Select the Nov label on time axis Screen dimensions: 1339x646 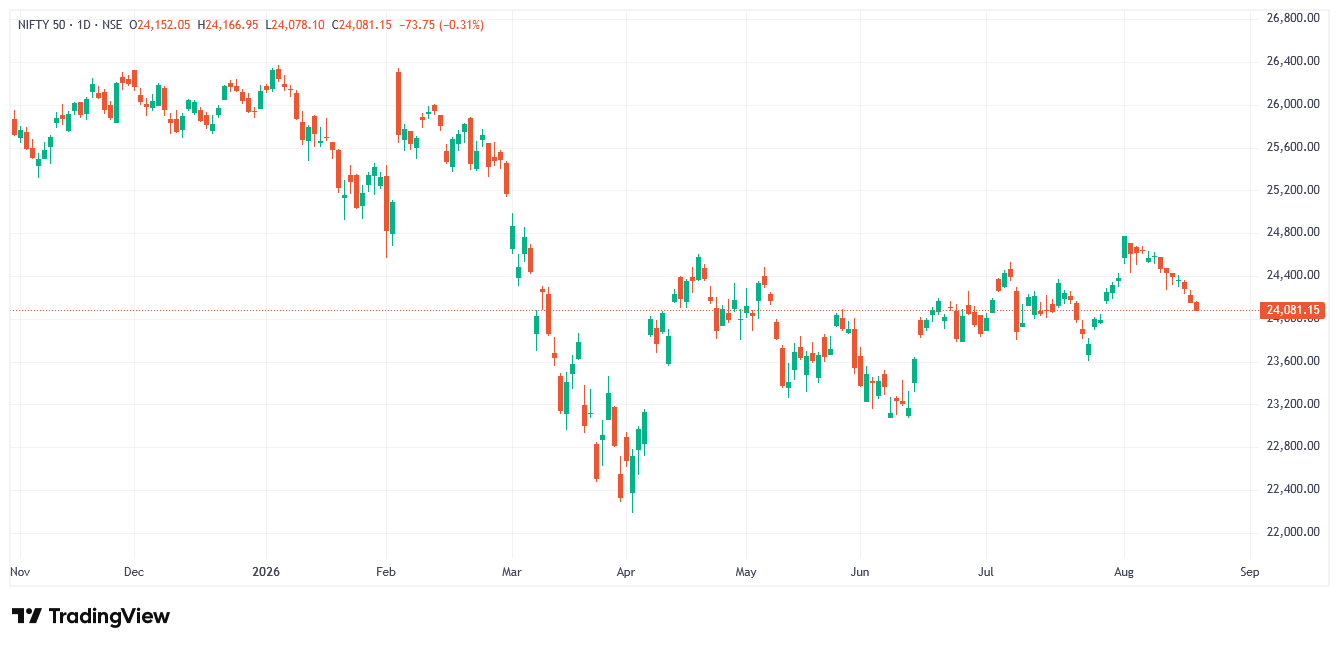click(20, 573)
